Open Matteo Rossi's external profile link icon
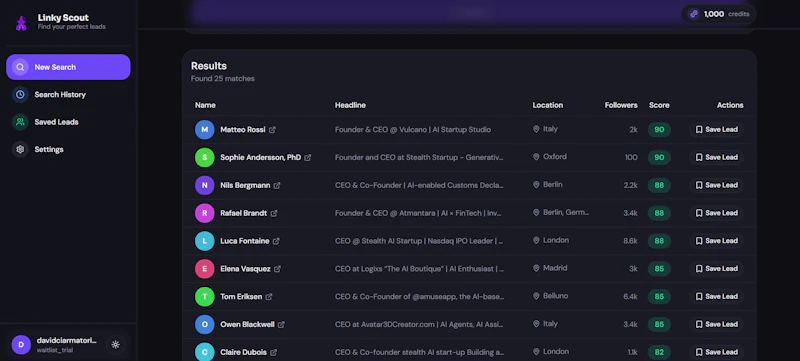 coord(272,130)
